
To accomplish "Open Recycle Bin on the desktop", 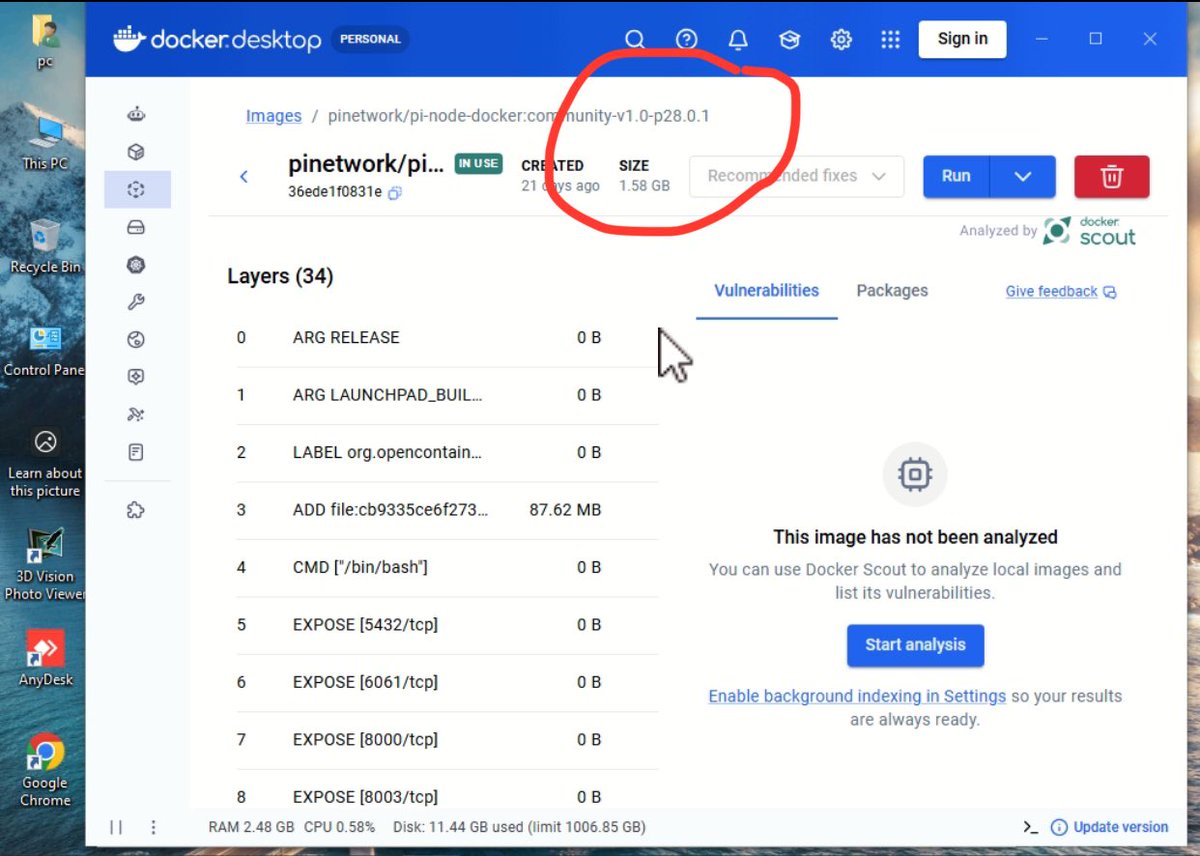I will pyautogui.click(x=45, y=247).
